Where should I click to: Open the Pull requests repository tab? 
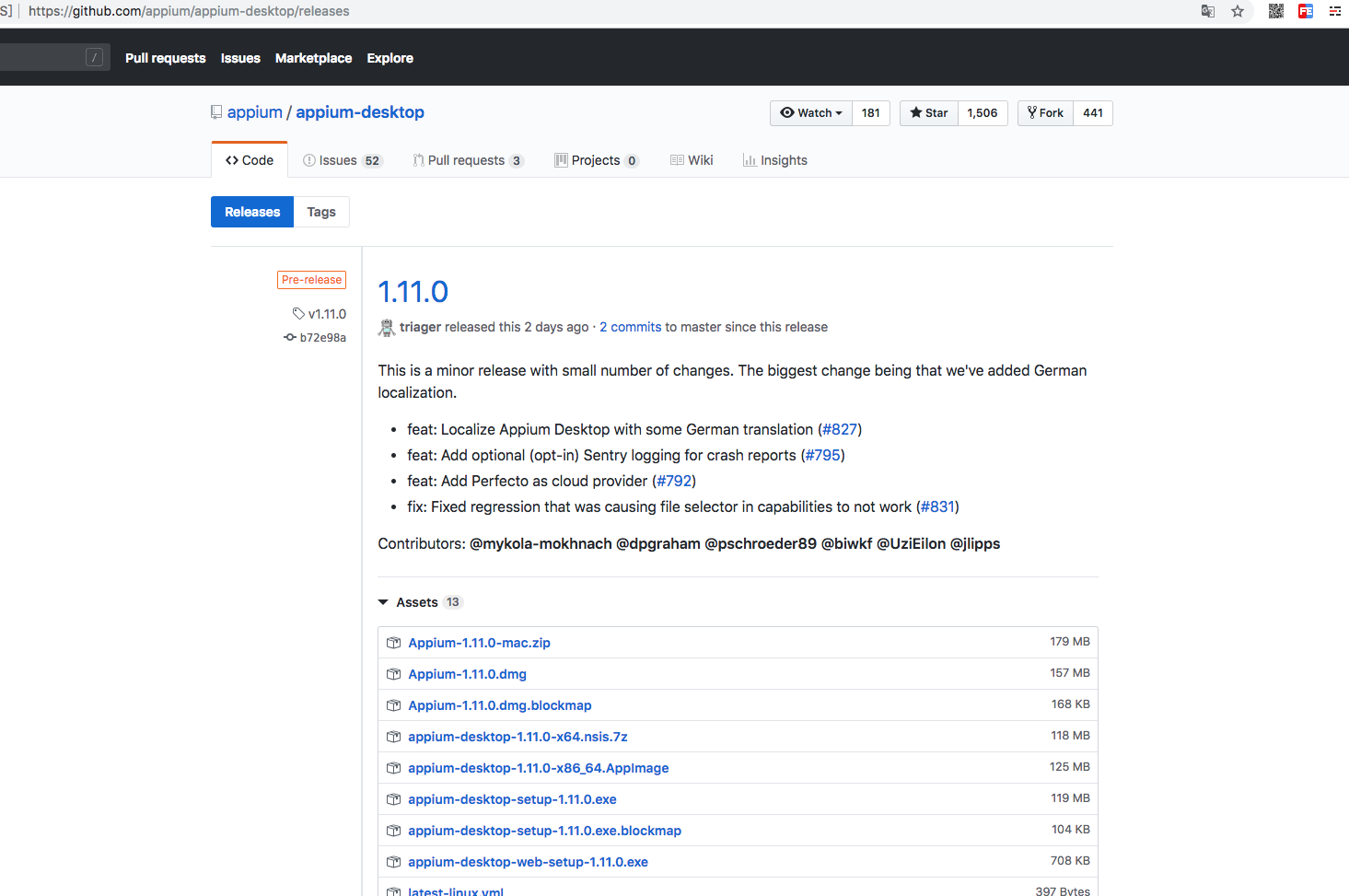coord(468,160)
